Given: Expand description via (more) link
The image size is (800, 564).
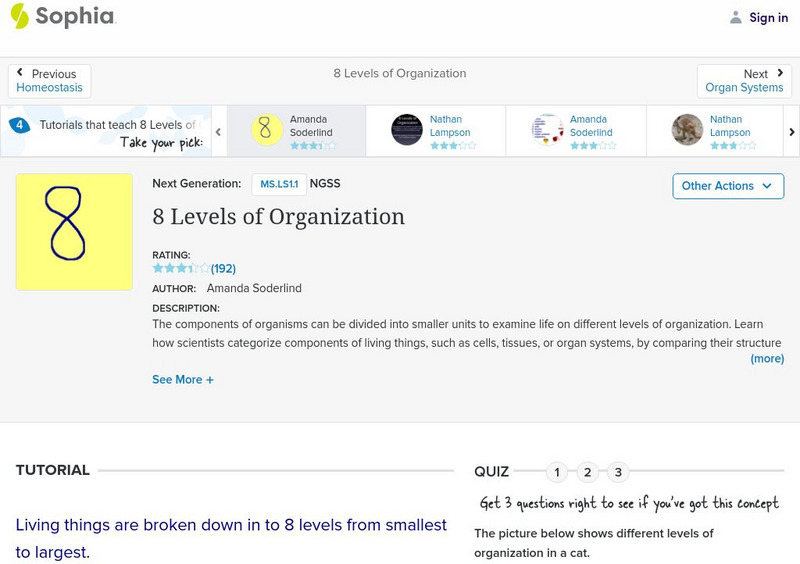Looking at the screenshot, I should pyautogui.click(x=767, y=358).
